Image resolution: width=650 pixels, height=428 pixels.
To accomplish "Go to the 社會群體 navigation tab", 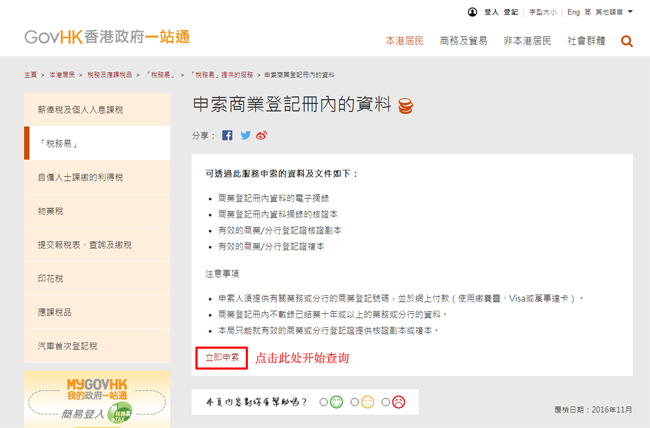I will (x=586, y=41).
